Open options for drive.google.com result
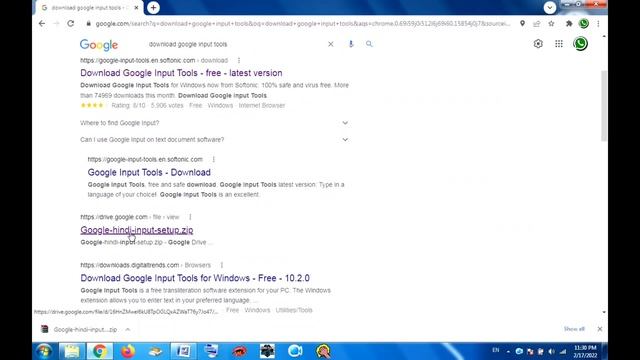 click(190, 217)
